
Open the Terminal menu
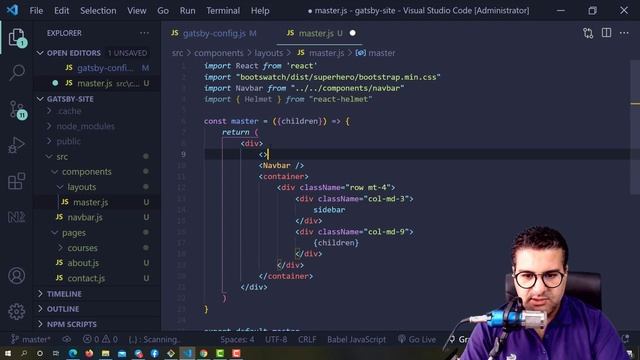click(x=223, y=11)
